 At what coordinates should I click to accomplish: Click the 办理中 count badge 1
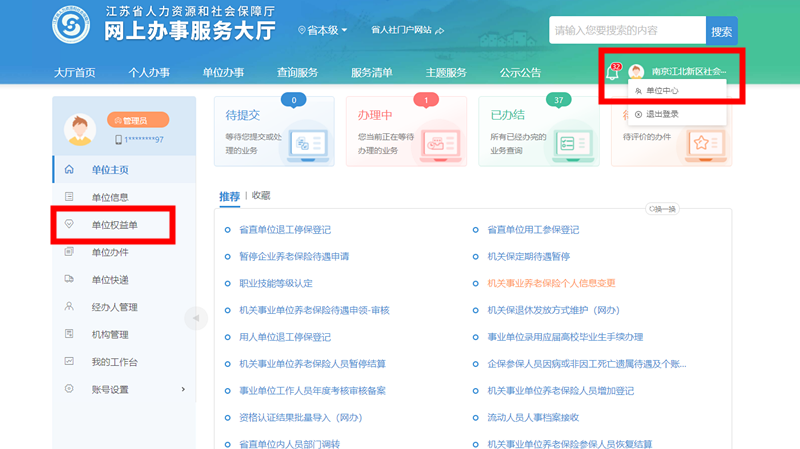coord(426,100)
